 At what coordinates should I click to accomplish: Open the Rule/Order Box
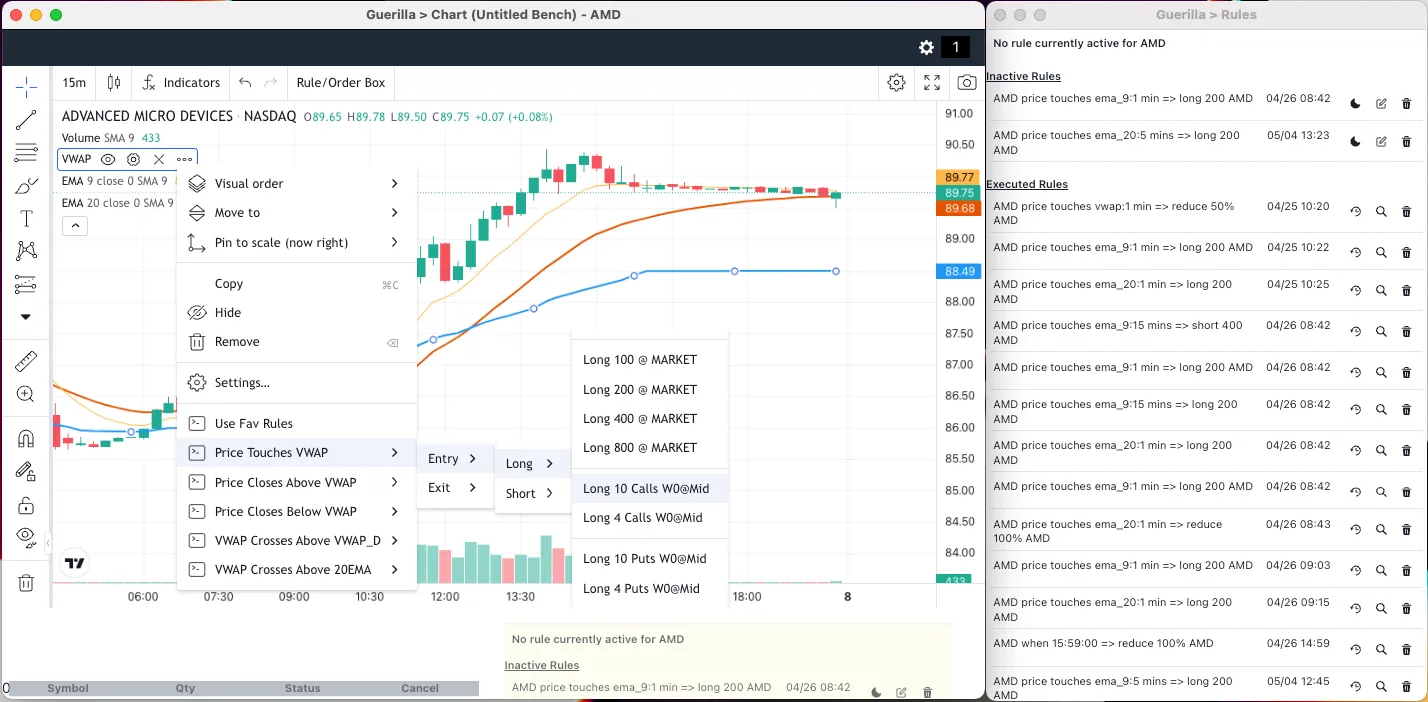341,83
